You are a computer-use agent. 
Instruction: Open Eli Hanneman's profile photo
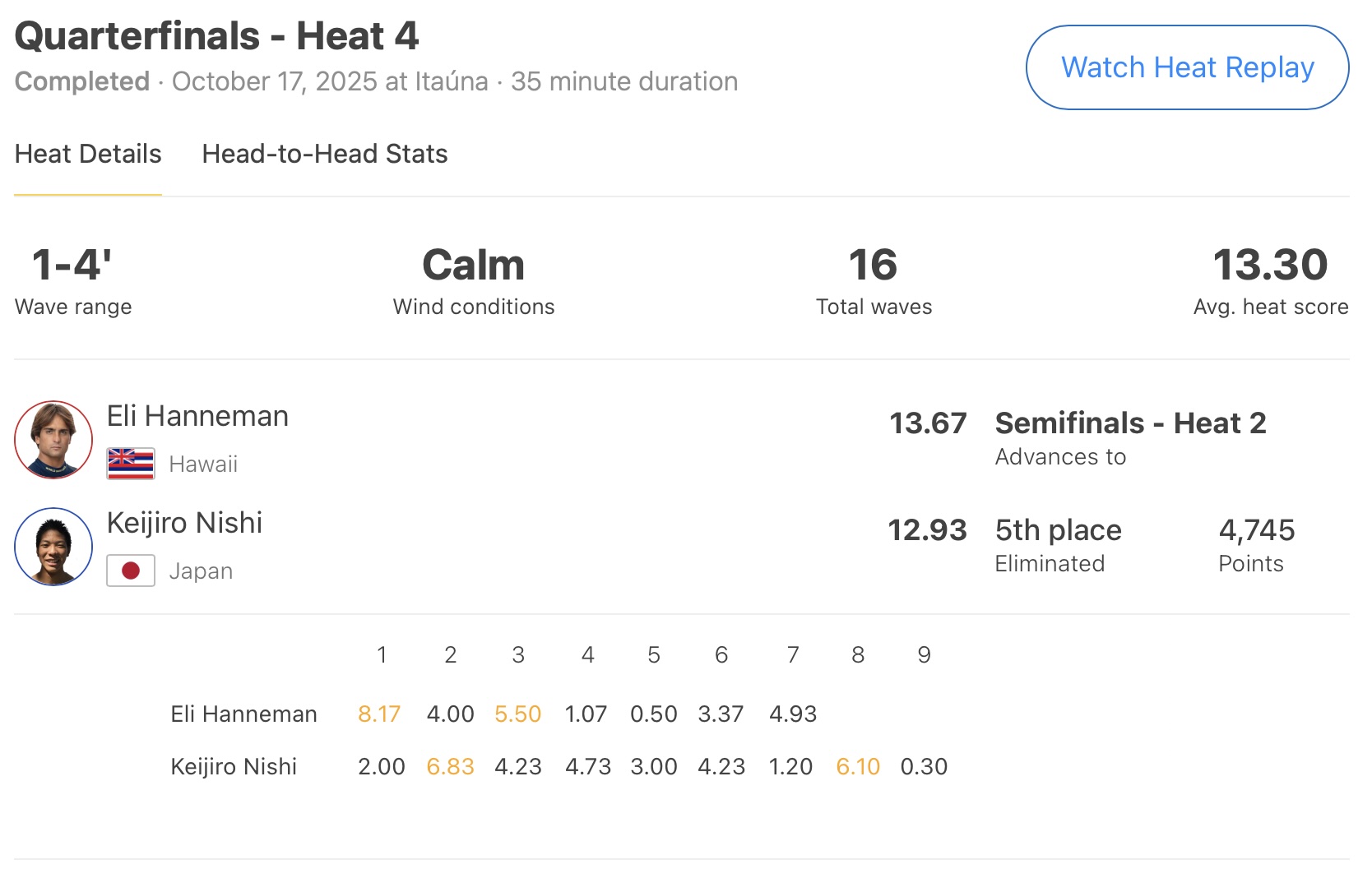[x=53, y=440]
